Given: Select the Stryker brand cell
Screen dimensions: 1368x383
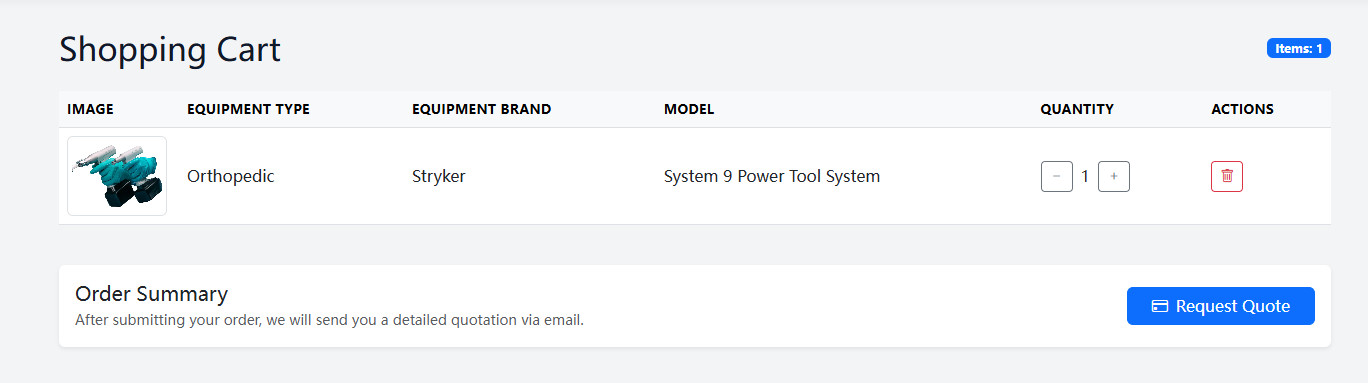Looking at the screenshot, I should 439,176.
